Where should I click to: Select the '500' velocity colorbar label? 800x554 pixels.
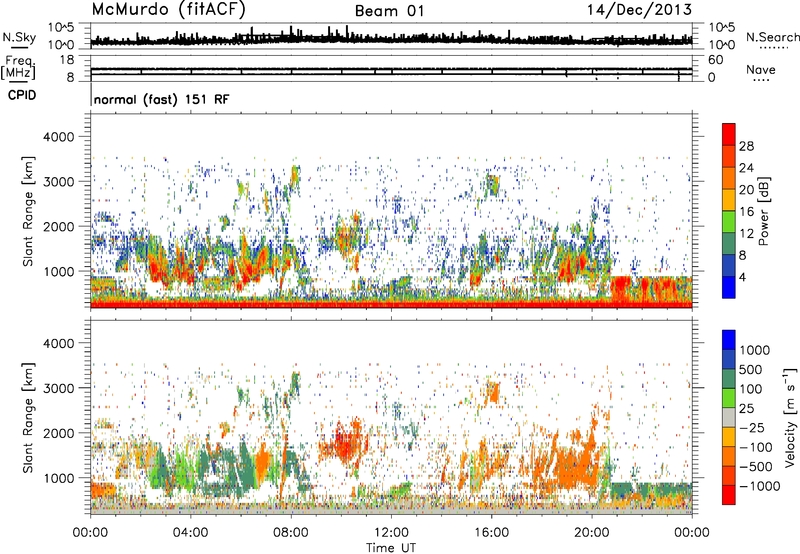point(751,370)
